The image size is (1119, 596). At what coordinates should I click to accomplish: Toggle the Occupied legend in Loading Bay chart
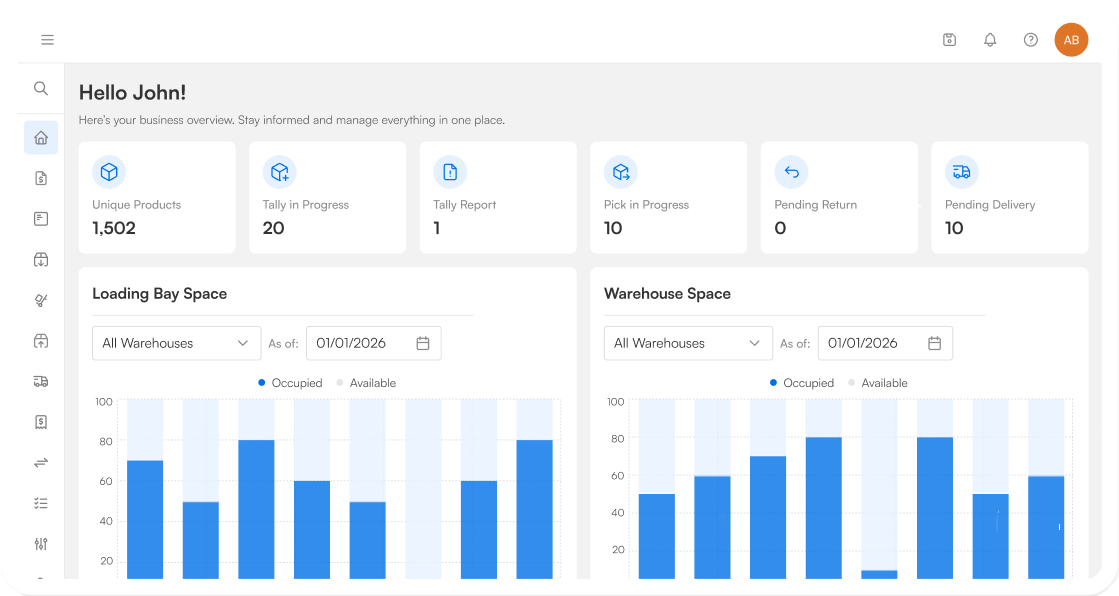290,383
